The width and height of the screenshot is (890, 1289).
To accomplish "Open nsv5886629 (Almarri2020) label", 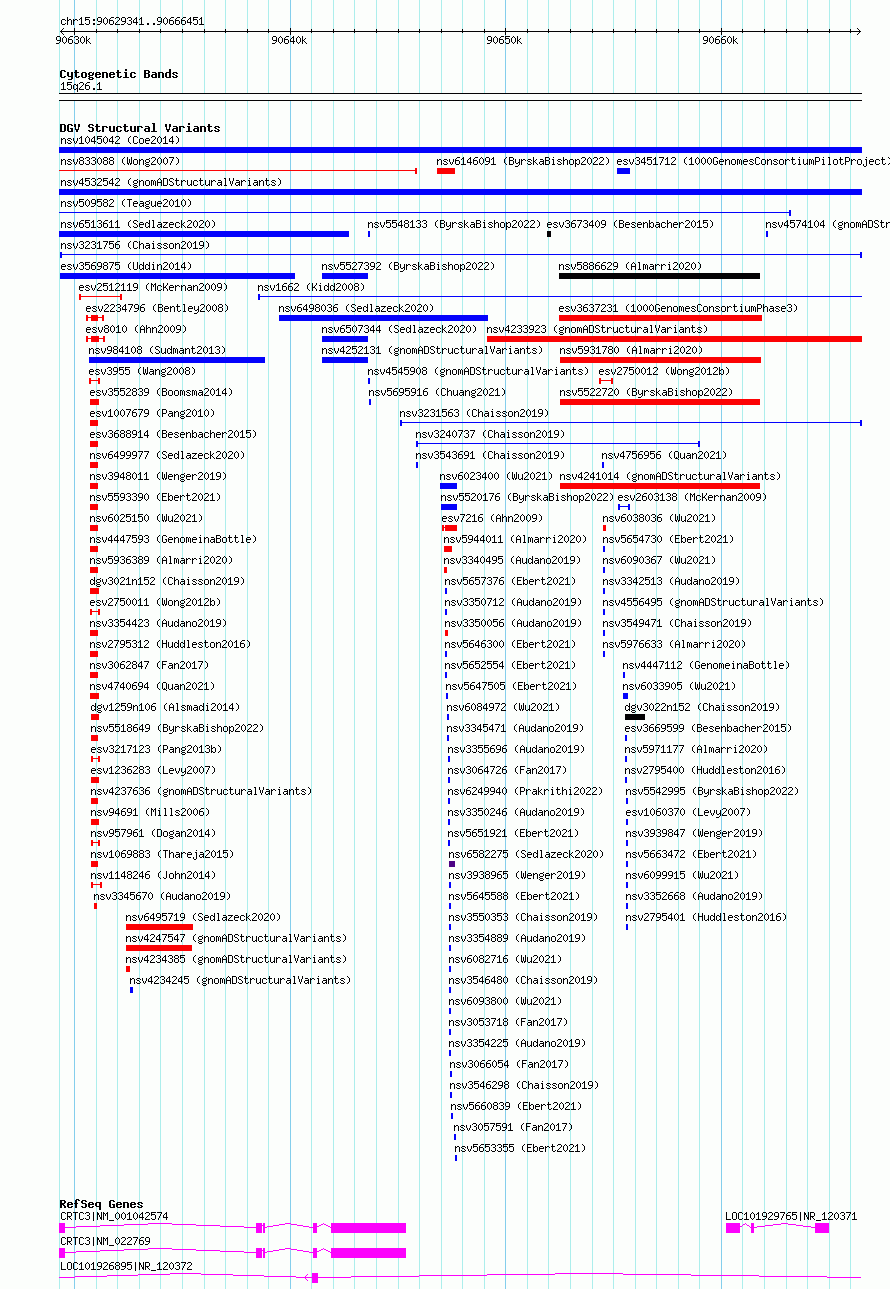I will pos(631,266).
